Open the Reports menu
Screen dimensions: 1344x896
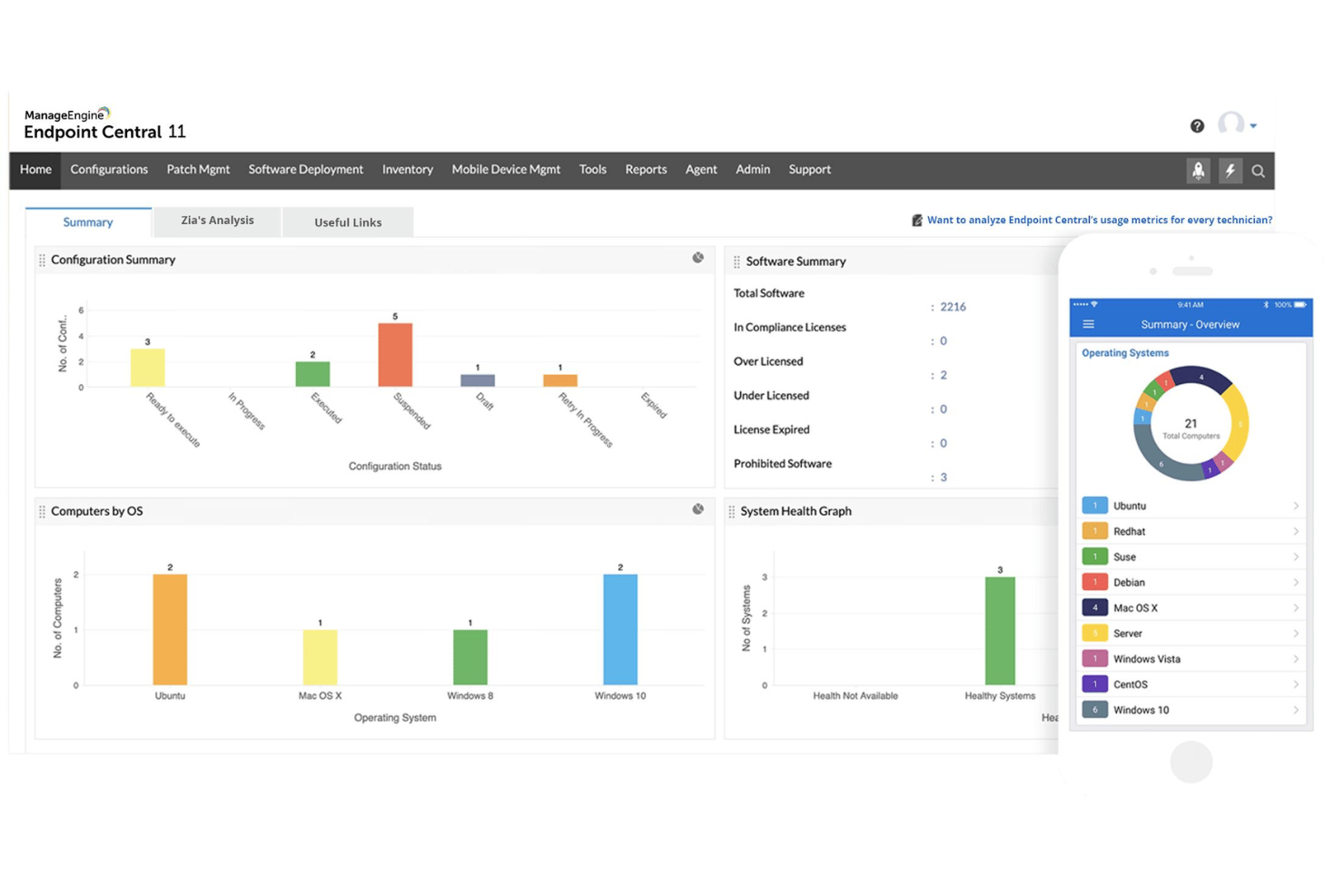point(646,170)
